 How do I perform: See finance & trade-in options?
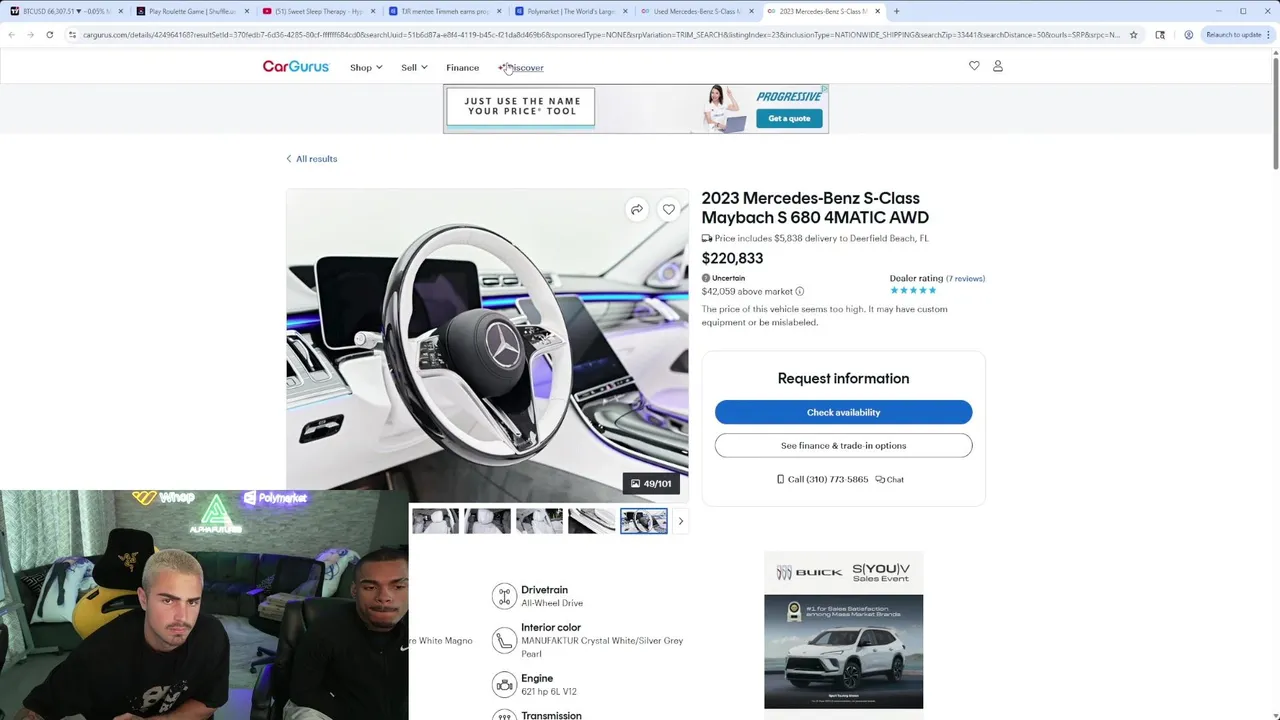click(x=843, y=446)
